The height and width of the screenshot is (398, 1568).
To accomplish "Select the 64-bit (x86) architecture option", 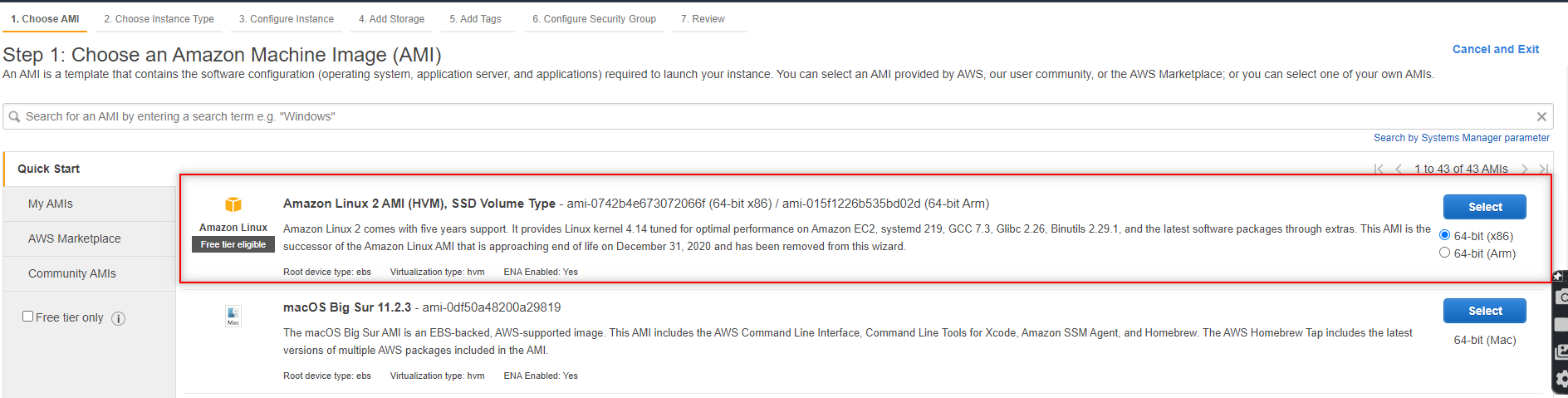I will [1445, 235].
